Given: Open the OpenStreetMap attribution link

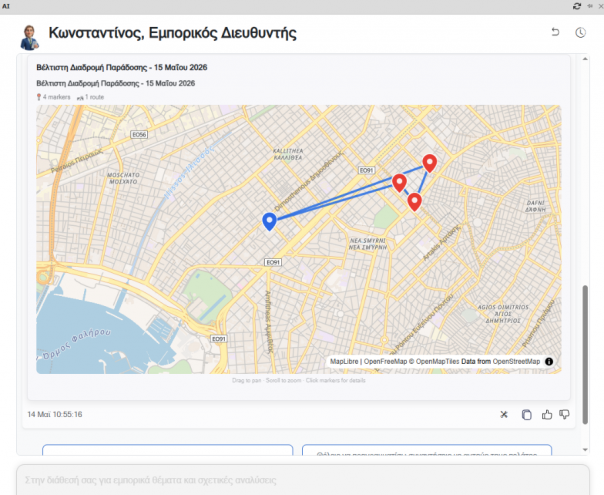Looking at the screenshot, I should (516, 361).
